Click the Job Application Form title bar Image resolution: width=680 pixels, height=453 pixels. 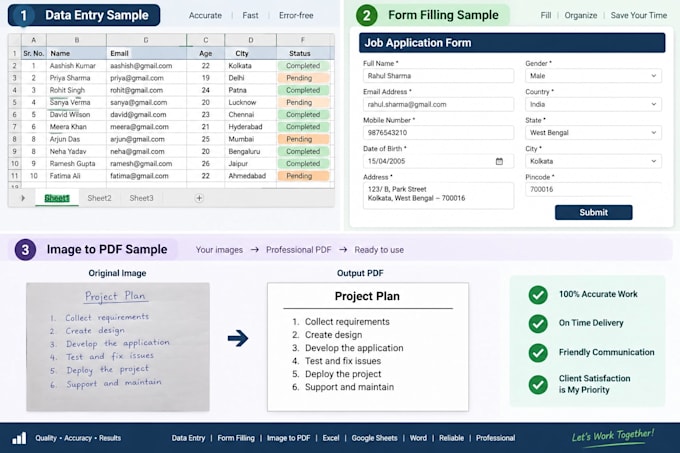coord(512,42)
